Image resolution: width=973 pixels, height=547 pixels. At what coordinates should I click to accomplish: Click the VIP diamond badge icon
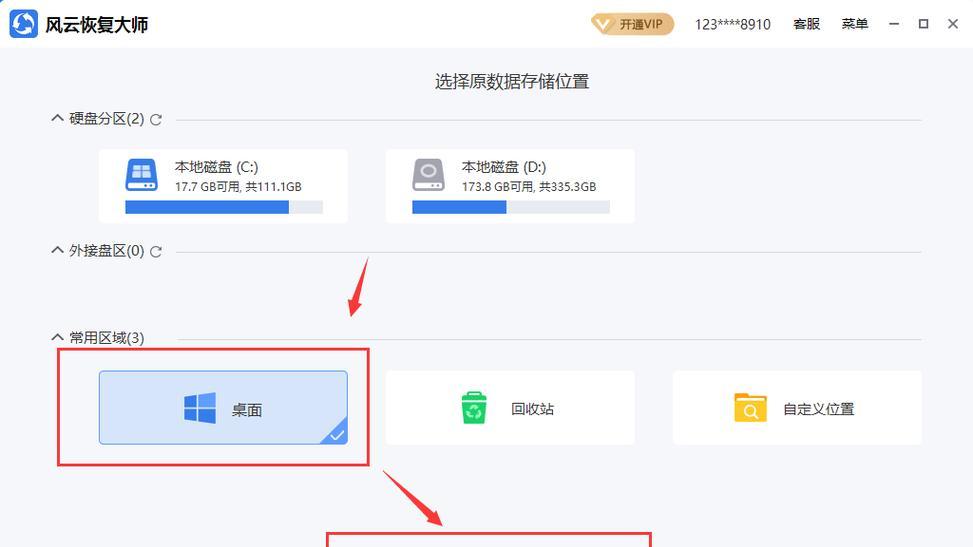click(602, 24)
